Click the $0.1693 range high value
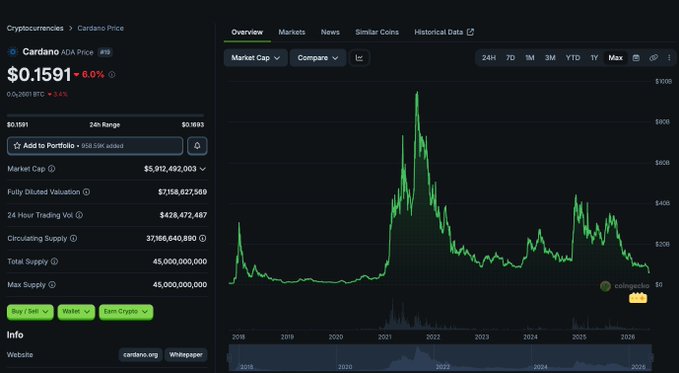The height and width of the screenshot is (373, 679). pyautogui.click(x=193, y=125)
